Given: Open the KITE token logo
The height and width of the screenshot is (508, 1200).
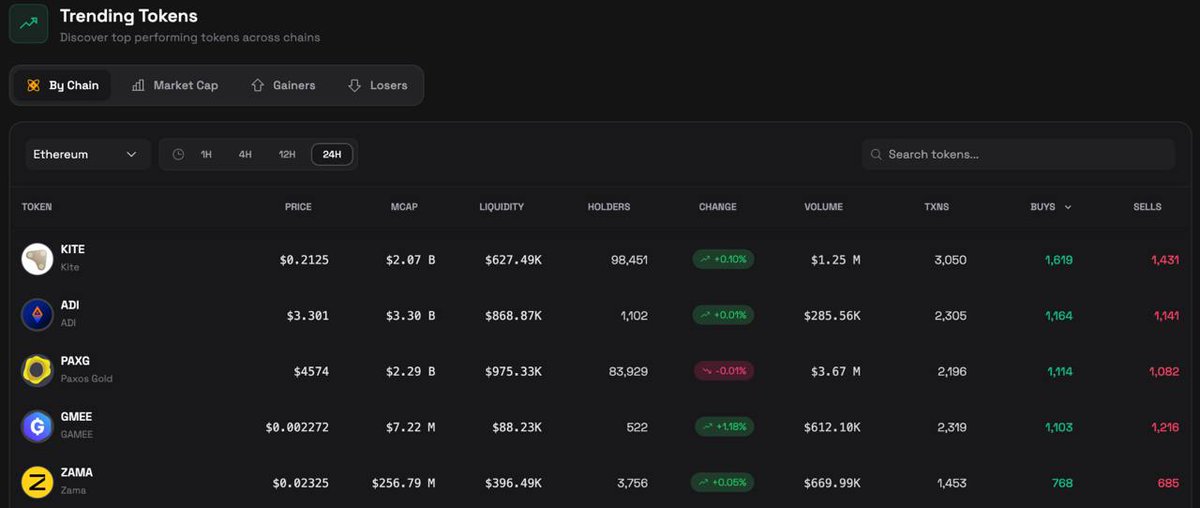Looking at the screenshot, I should [37, 259].
